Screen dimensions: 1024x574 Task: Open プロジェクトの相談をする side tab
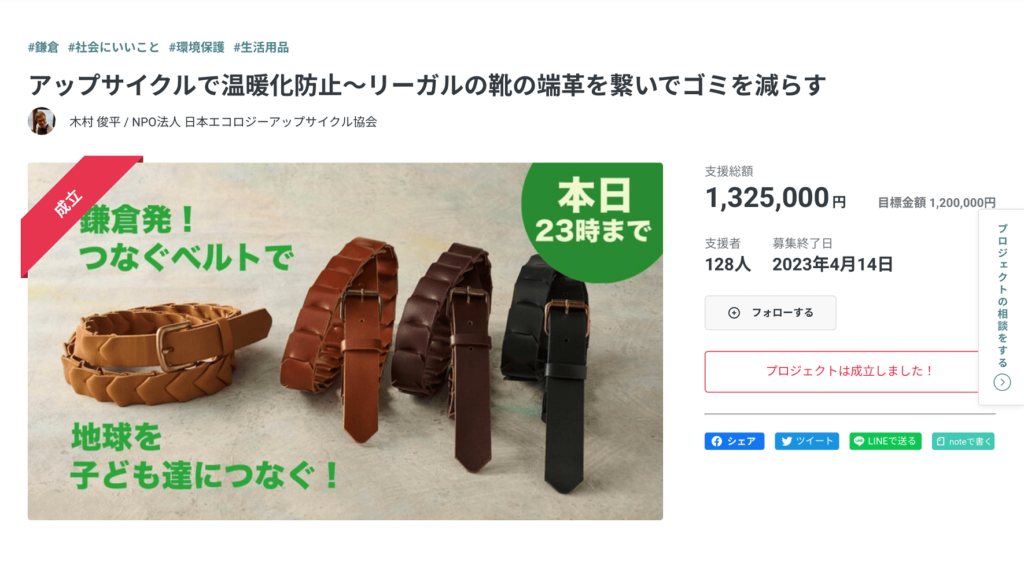click(x=1002, y=307)
